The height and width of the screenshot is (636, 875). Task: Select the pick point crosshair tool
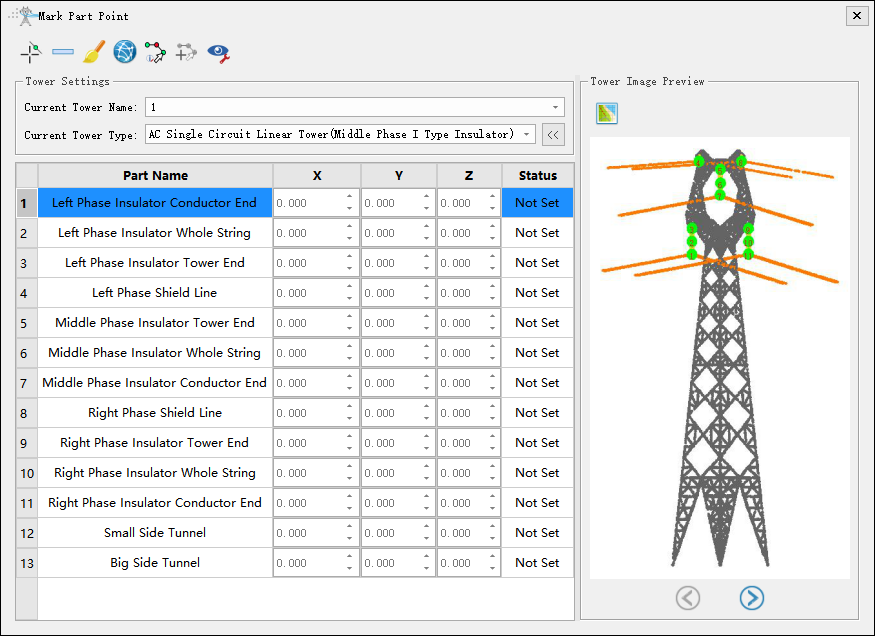click(x=31, y=52)
